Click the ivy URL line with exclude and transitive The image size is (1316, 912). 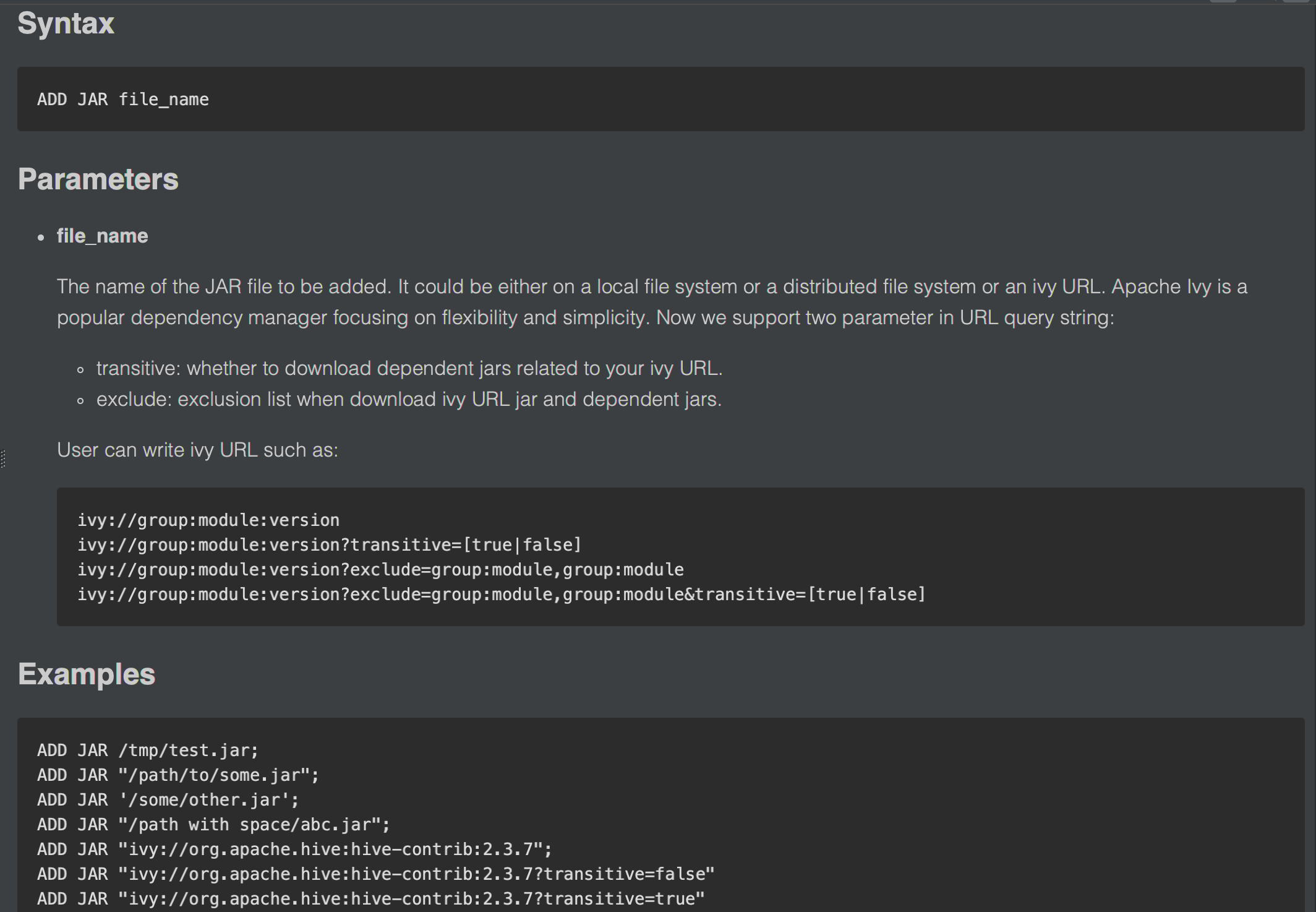click(500, 594)
